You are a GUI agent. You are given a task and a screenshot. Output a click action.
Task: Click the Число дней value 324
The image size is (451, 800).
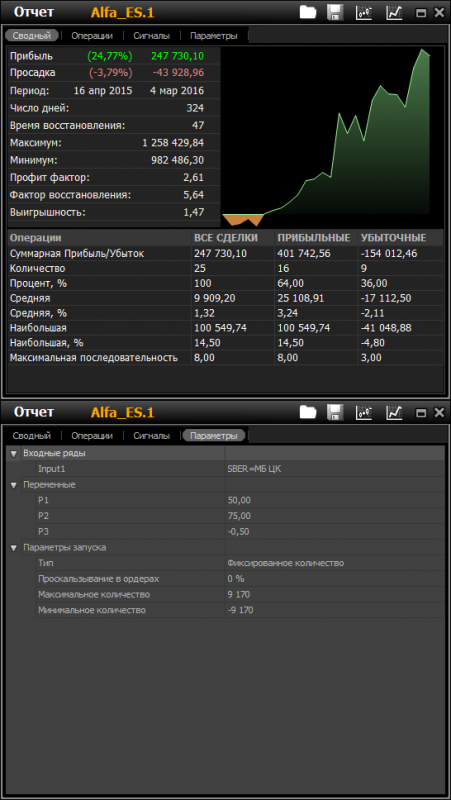pos(195,108)
